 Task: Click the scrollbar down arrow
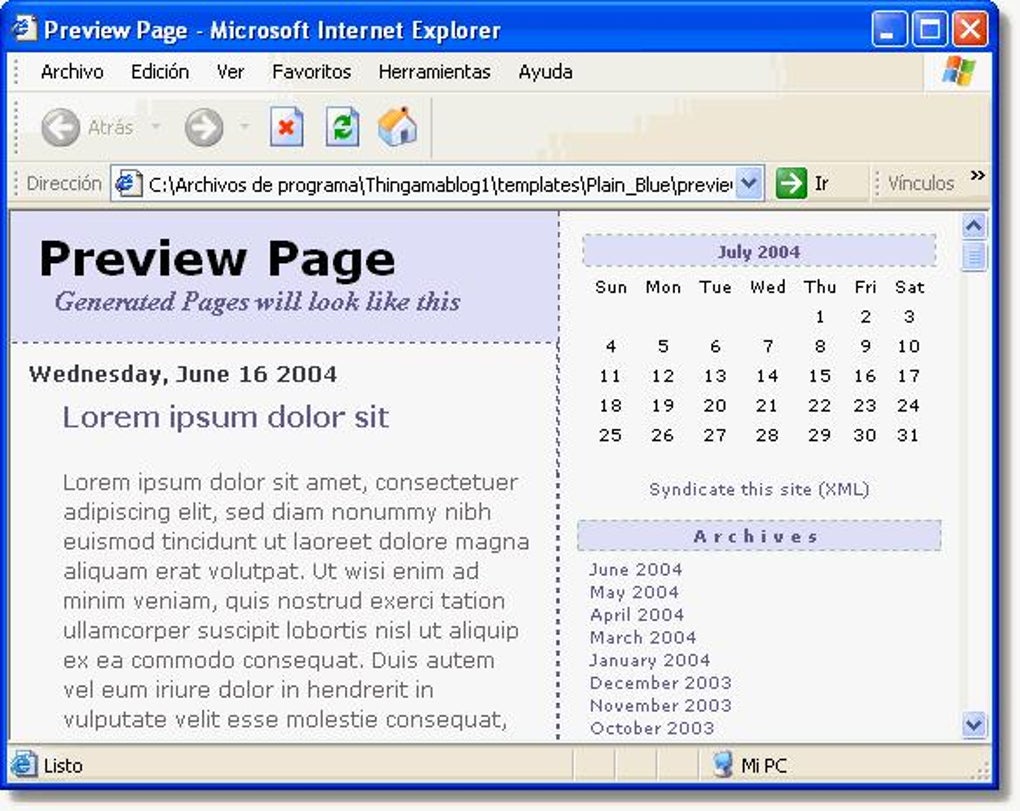974,725
